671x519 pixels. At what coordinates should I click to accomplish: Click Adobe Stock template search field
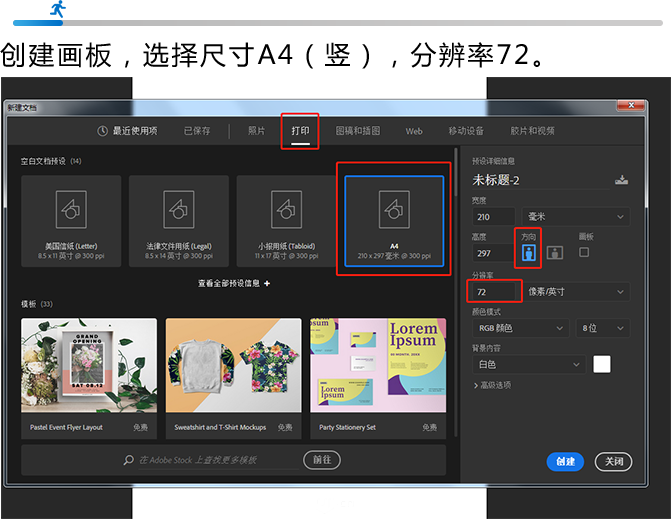tap(218, 460)
